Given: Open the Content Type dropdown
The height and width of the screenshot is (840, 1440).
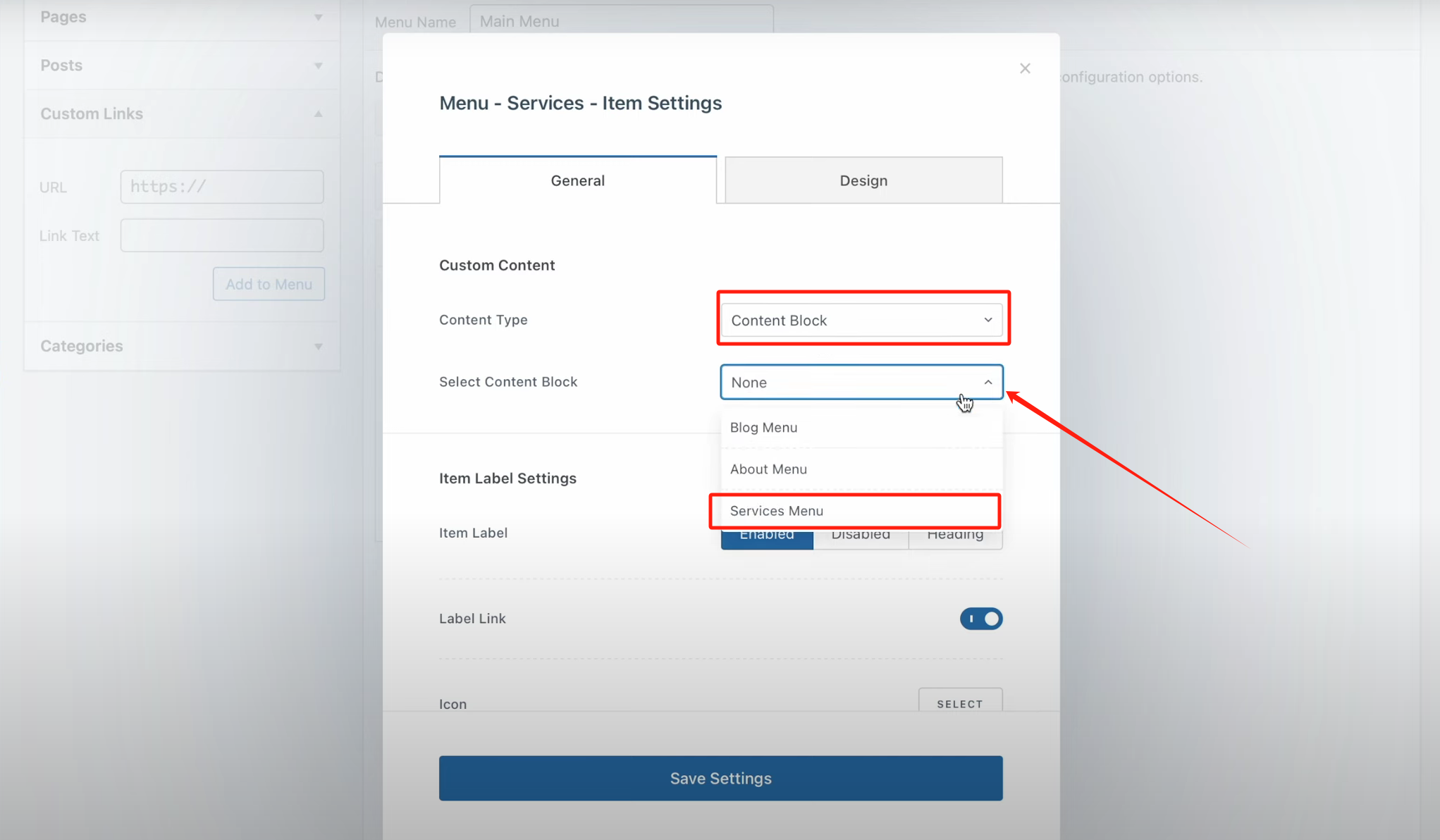Looking at the screenshot, I should point(861,320).
